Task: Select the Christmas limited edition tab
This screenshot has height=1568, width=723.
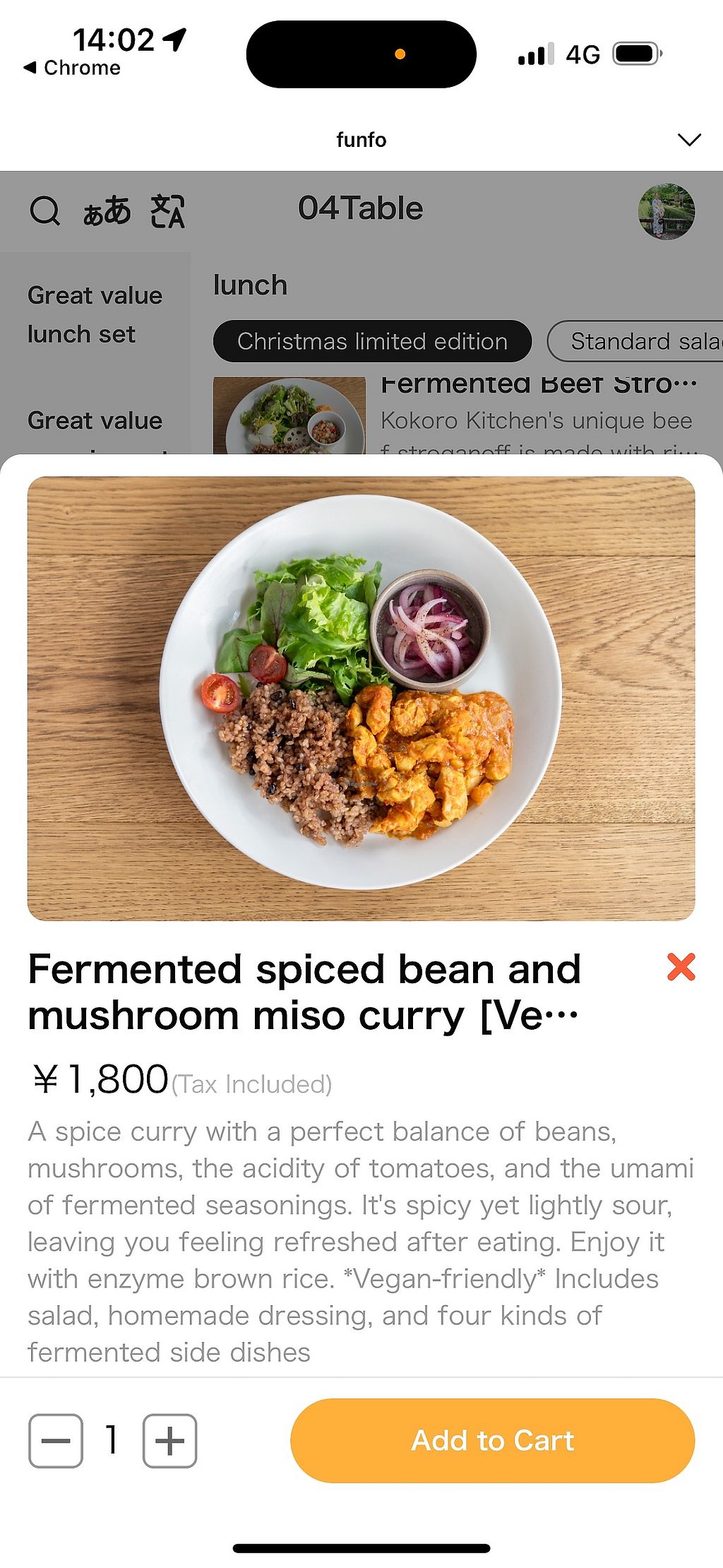Action: 372,341
